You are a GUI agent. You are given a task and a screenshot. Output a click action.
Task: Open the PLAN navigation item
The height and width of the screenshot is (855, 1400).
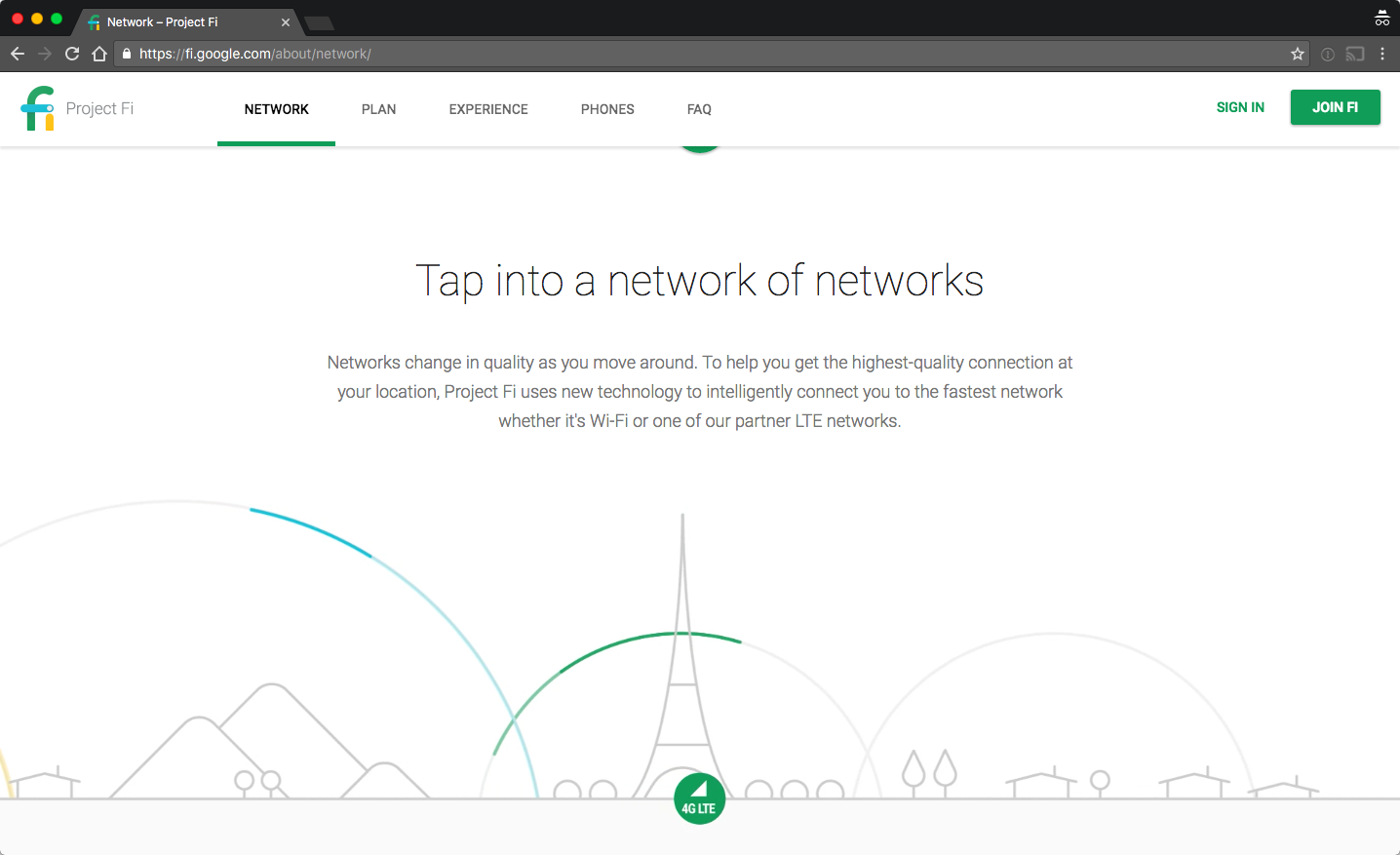[378, 109]
